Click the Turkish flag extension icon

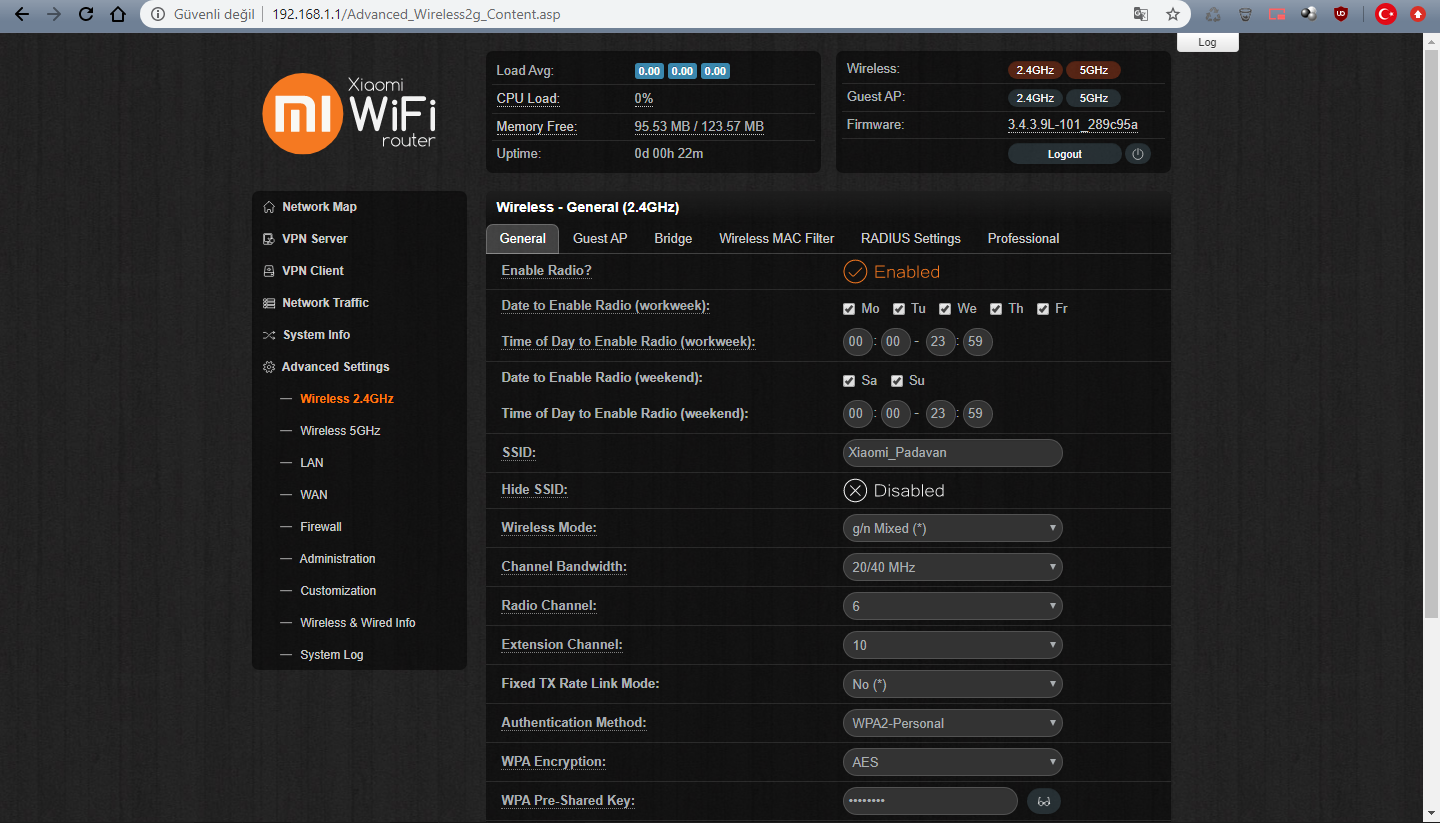[1385, 14]
